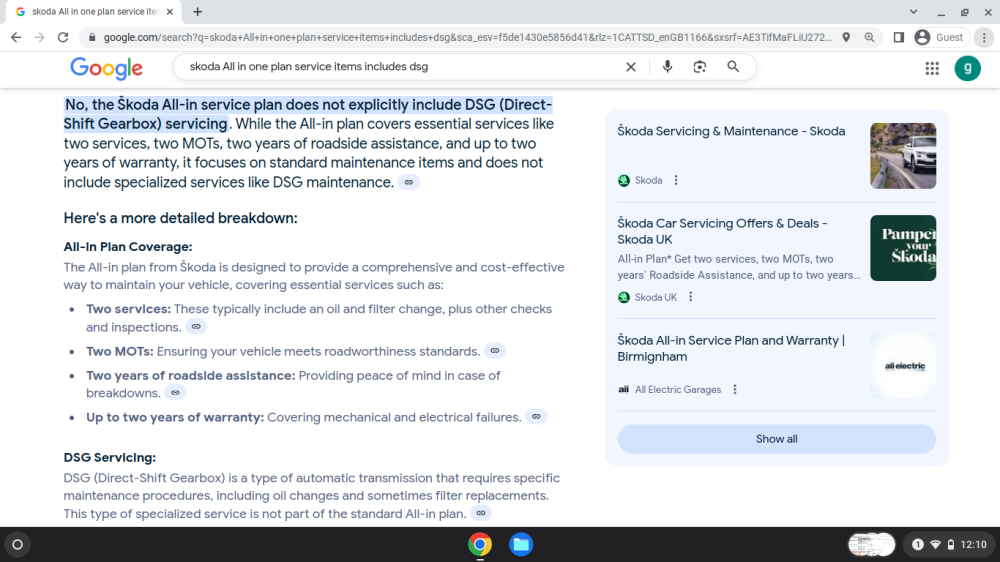Open Škoda Servicing & Maintenance result
The image size is (1000, 562).
point(731,131)
